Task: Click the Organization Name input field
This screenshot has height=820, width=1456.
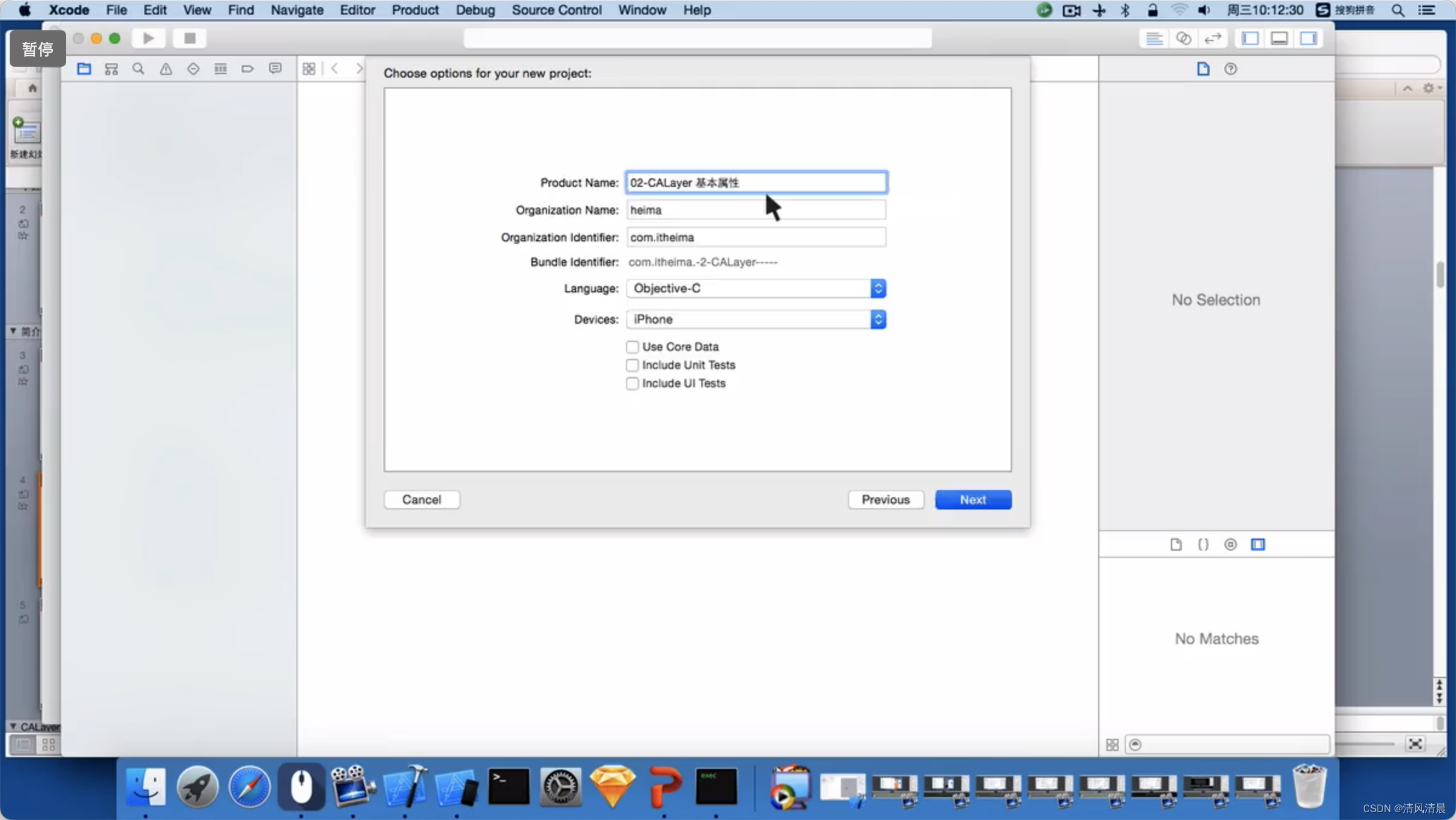Action: click(x=755, y=210)
